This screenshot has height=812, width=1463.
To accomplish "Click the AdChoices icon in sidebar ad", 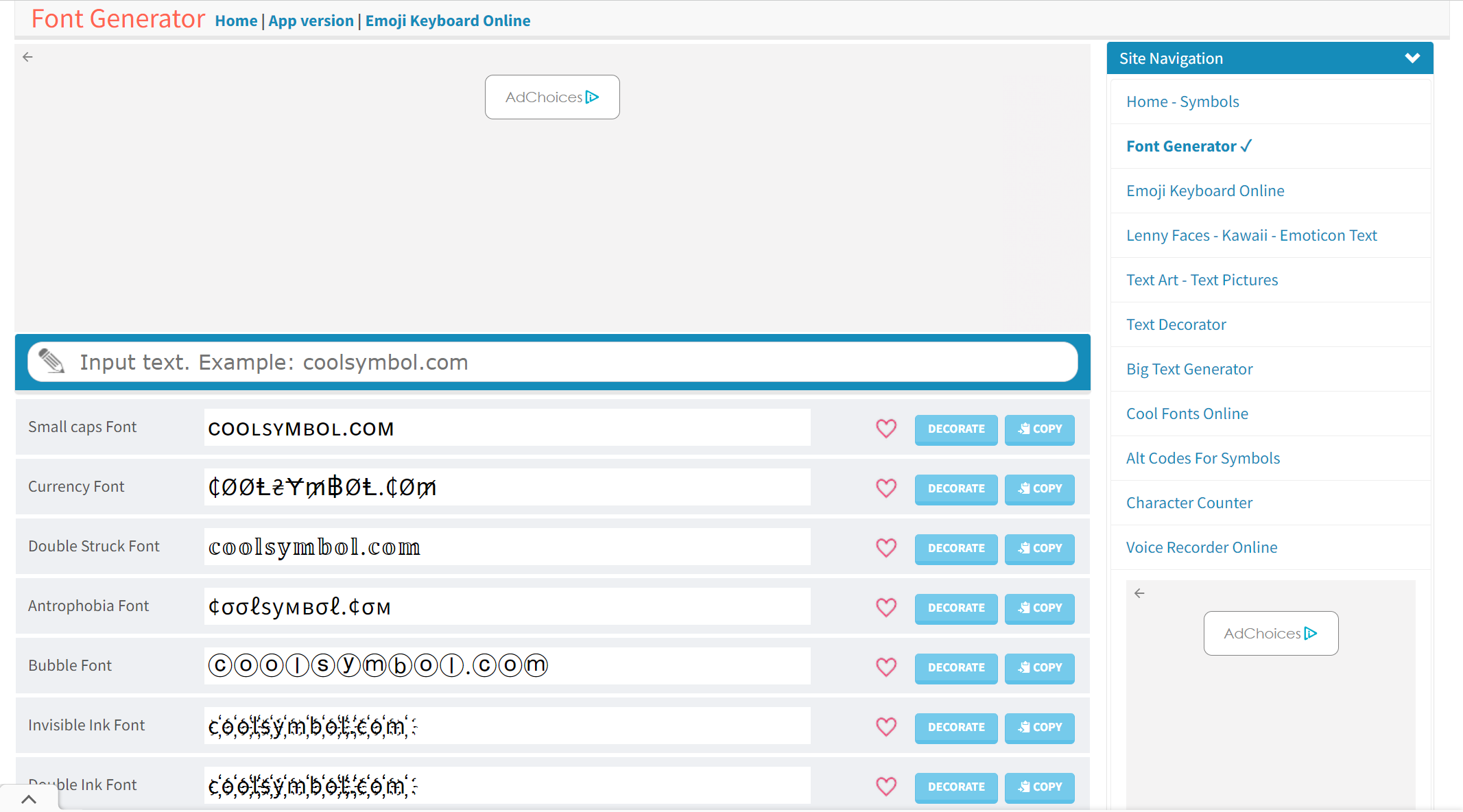I will (x=1311, y=634).
